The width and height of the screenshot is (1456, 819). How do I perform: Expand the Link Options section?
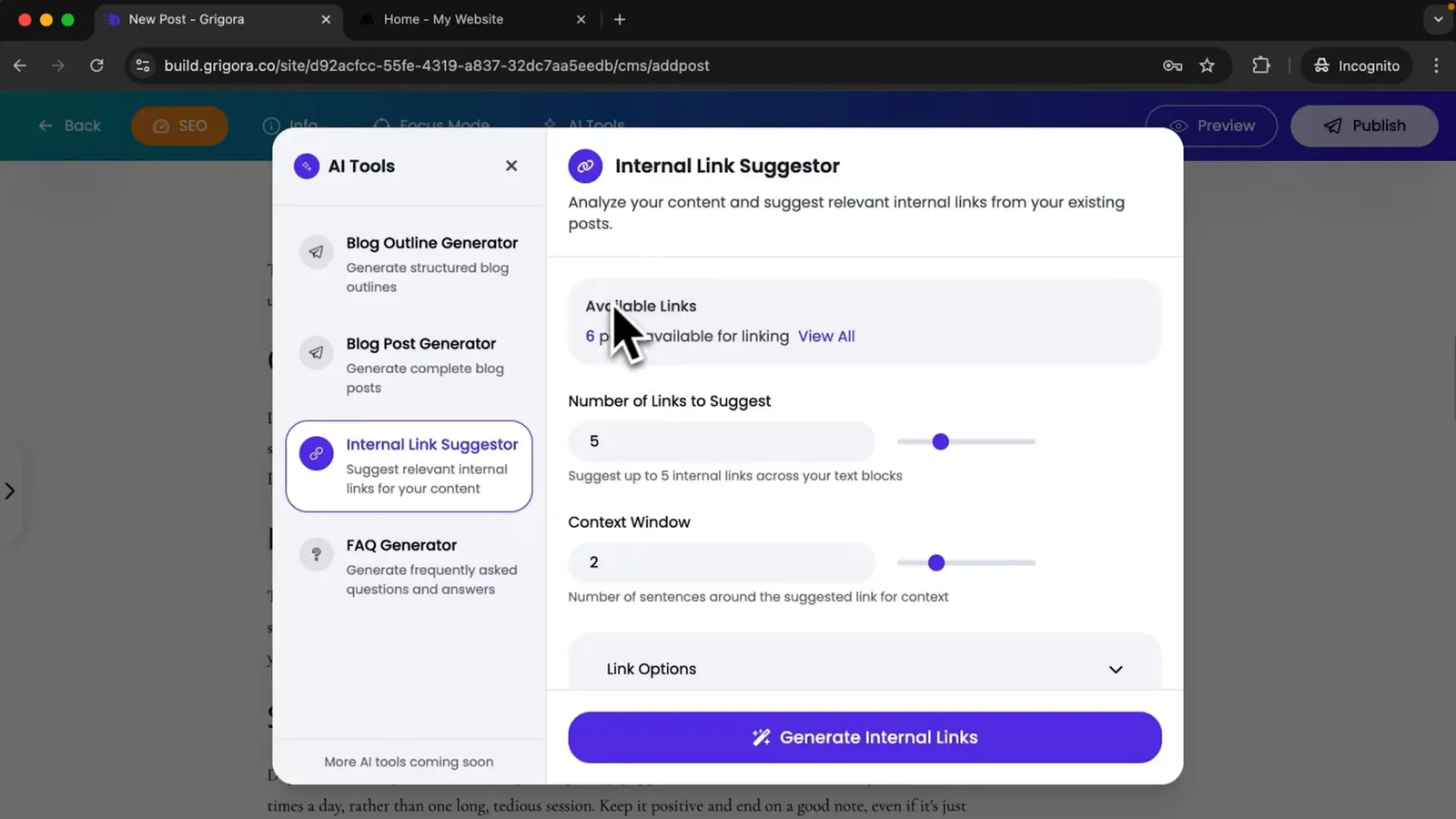tap(1116, 669)
